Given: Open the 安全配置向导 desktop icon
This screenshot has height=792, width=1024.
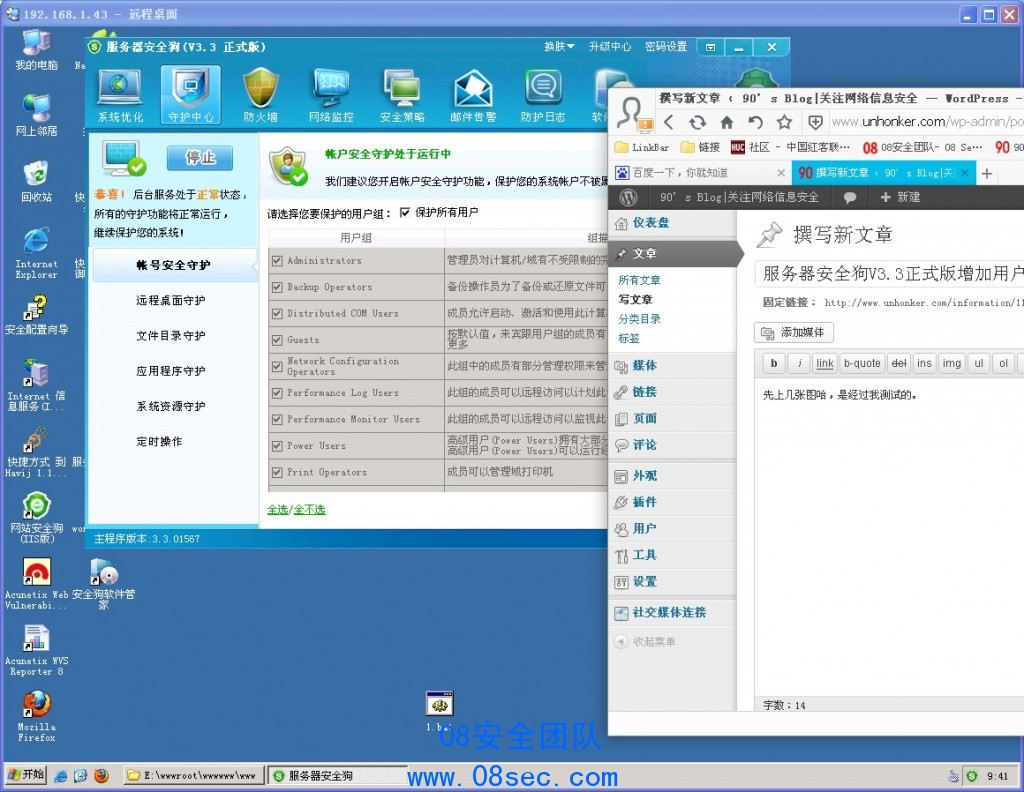Looking at the screenshot, I should click(x=37, y=315).
